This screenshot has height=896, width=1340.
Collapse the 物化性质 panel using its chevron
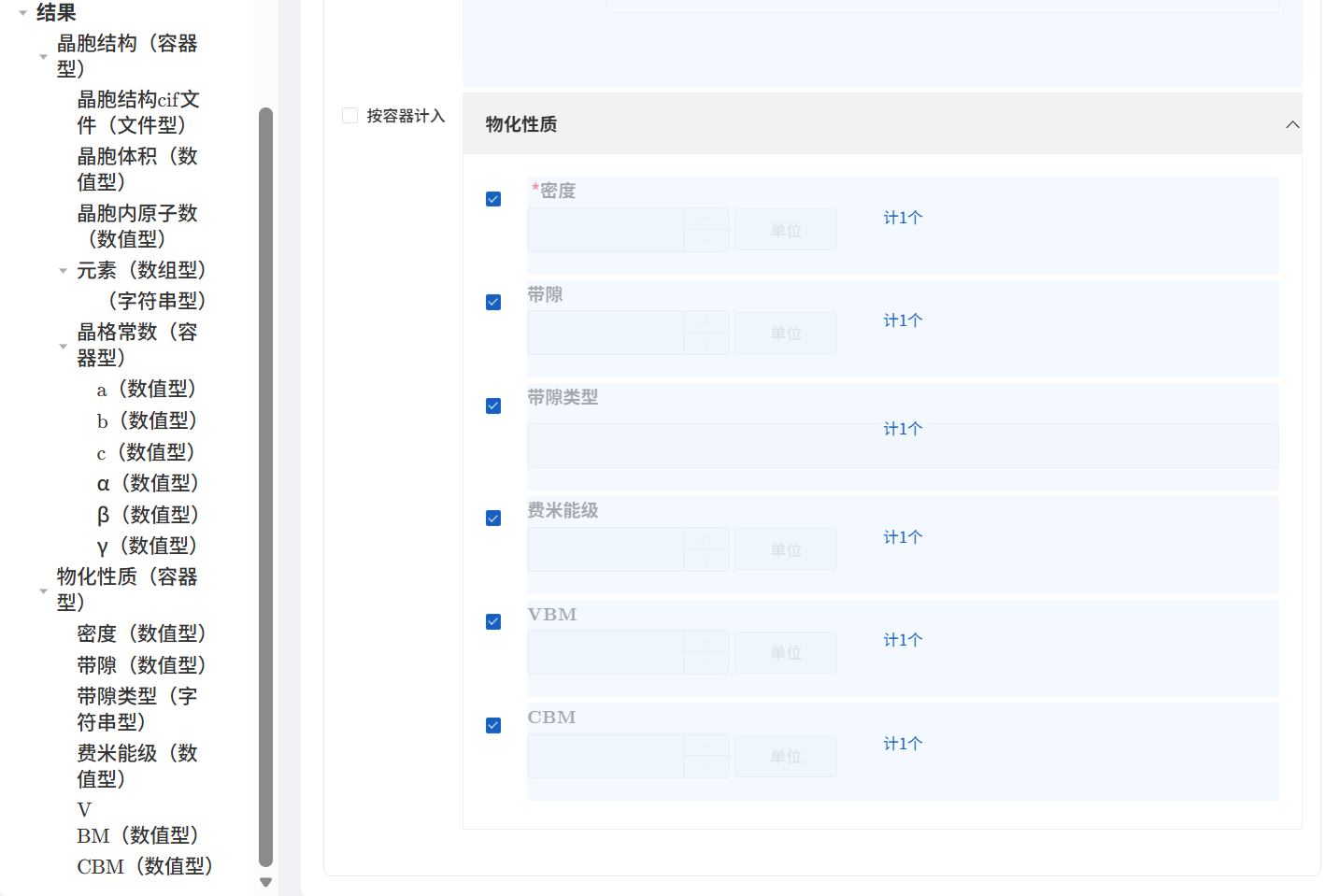point(1292,123)
